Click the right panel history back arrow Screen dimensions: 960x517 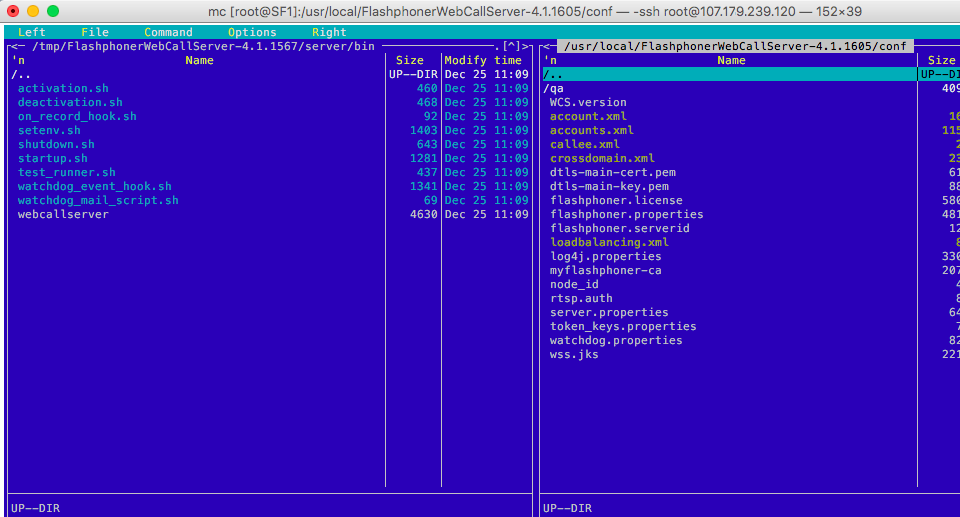546,47
